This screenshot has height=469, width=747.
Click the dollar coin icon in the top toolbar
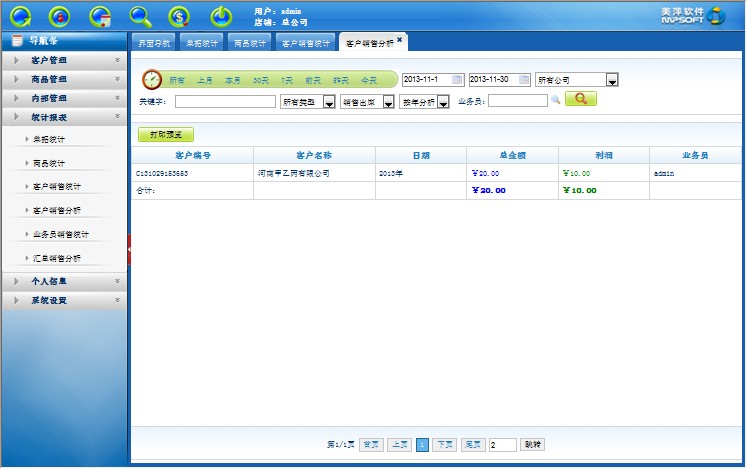point(180,16)
